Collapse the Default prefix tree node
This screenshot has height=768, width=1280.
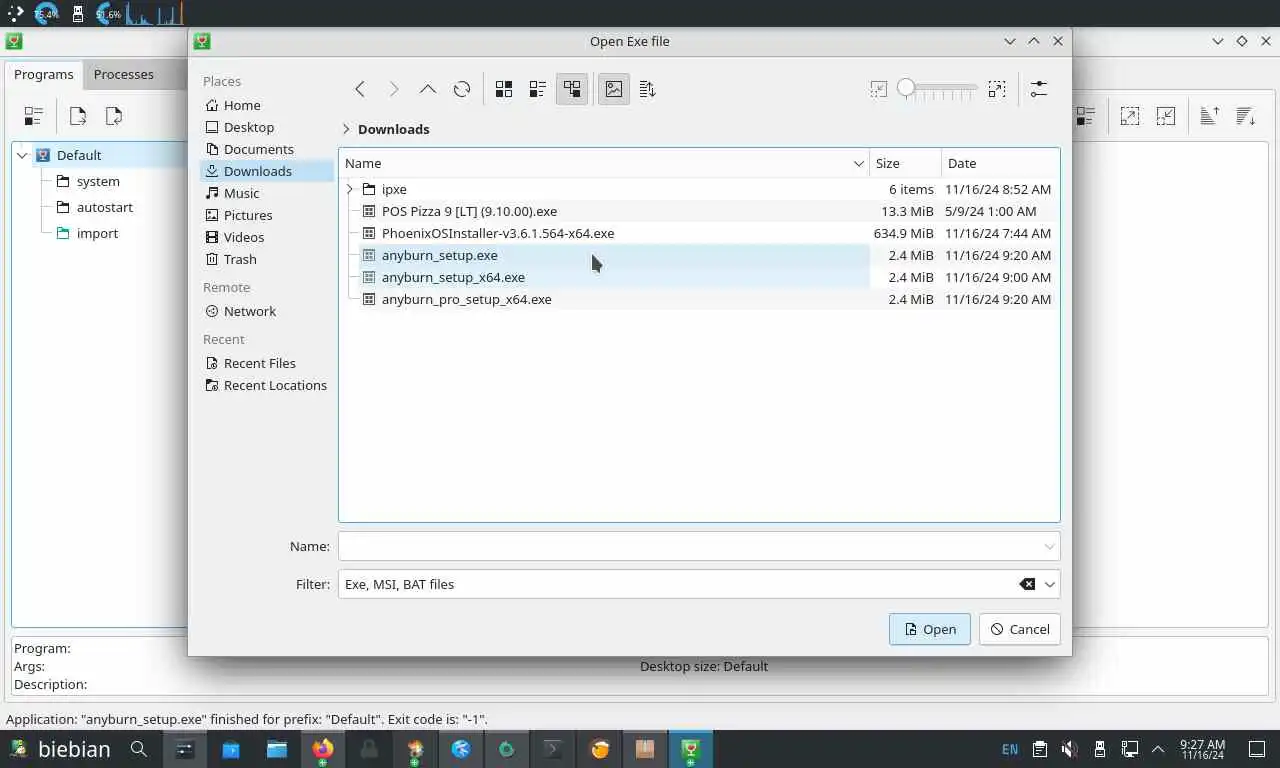coord(22,155)
